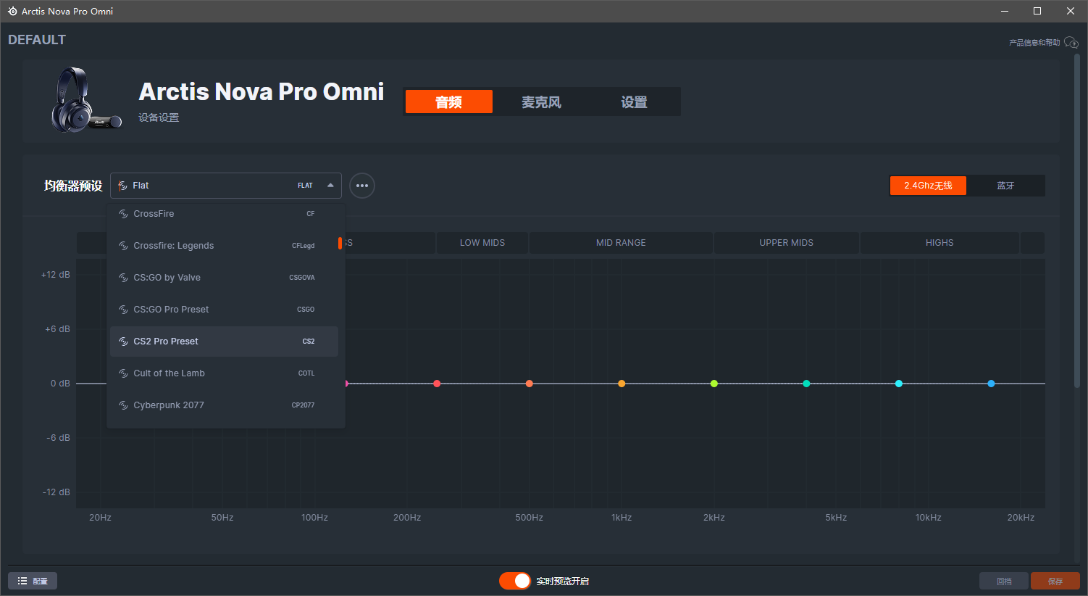Choose the Crossfire: Legends preset

(223, 246)
